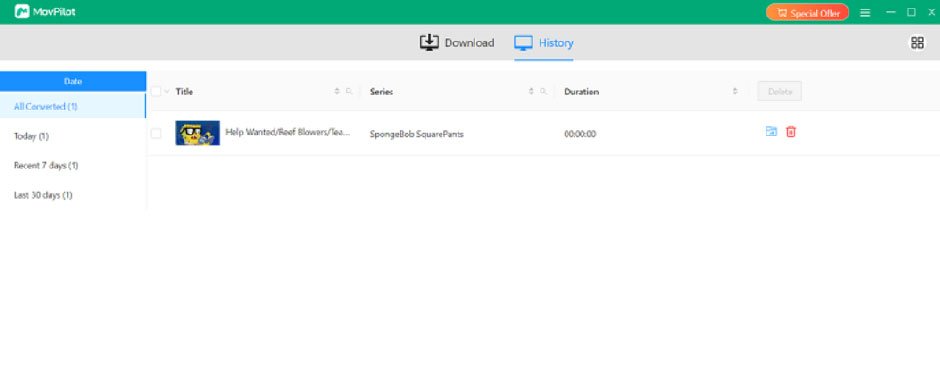This screenshot has height=386, width=940.
Task: Minimize the MovPilot window
Action: [x=891, y=12]
